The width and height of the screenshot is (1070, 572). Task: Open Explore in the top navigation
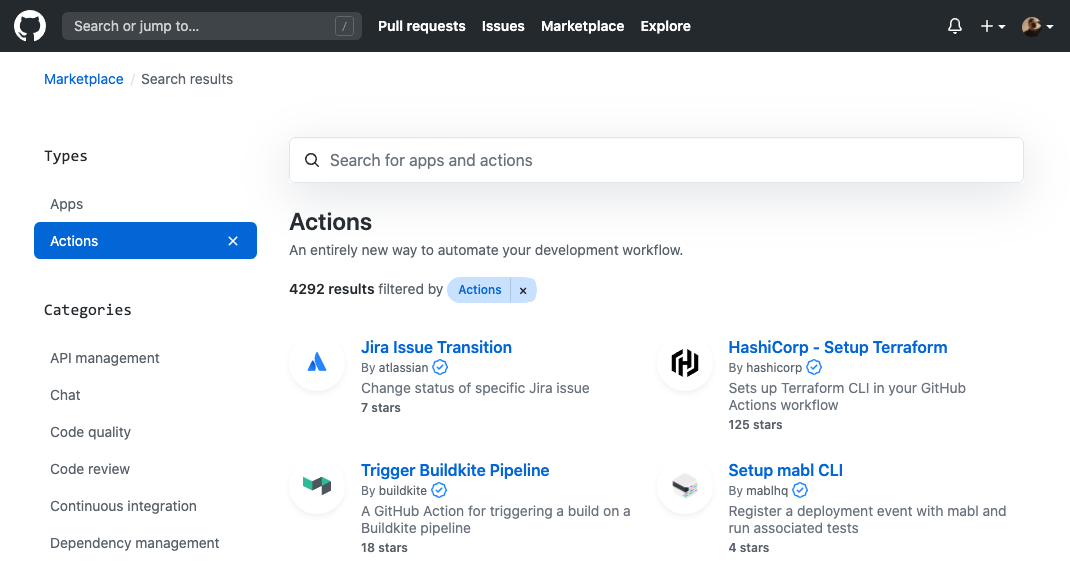point(665,26)
